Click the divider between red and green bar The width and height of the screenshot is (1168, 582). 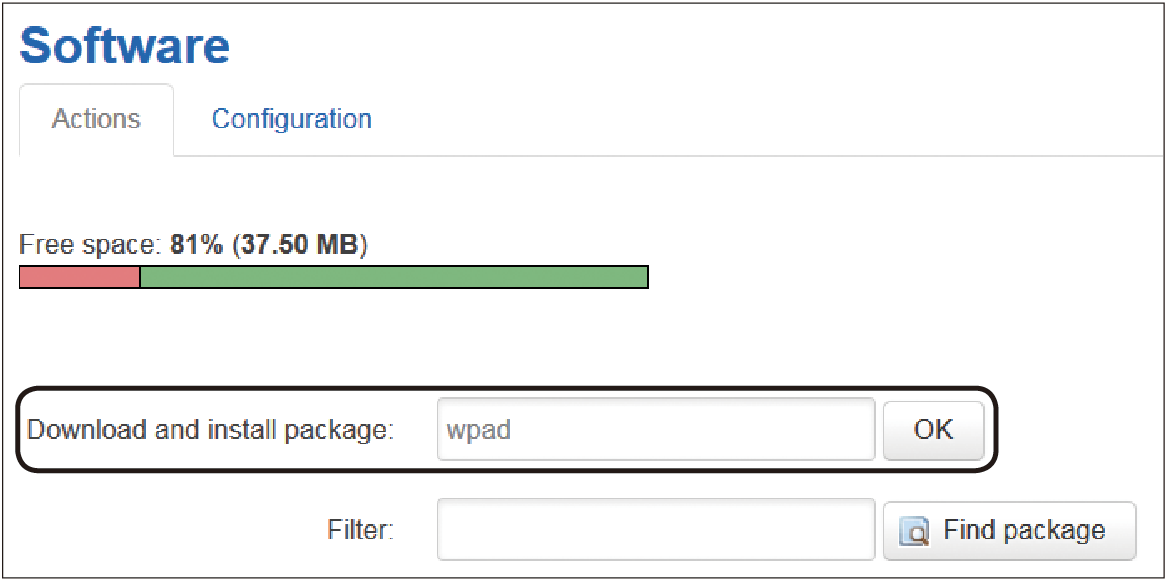coord(140,276)
